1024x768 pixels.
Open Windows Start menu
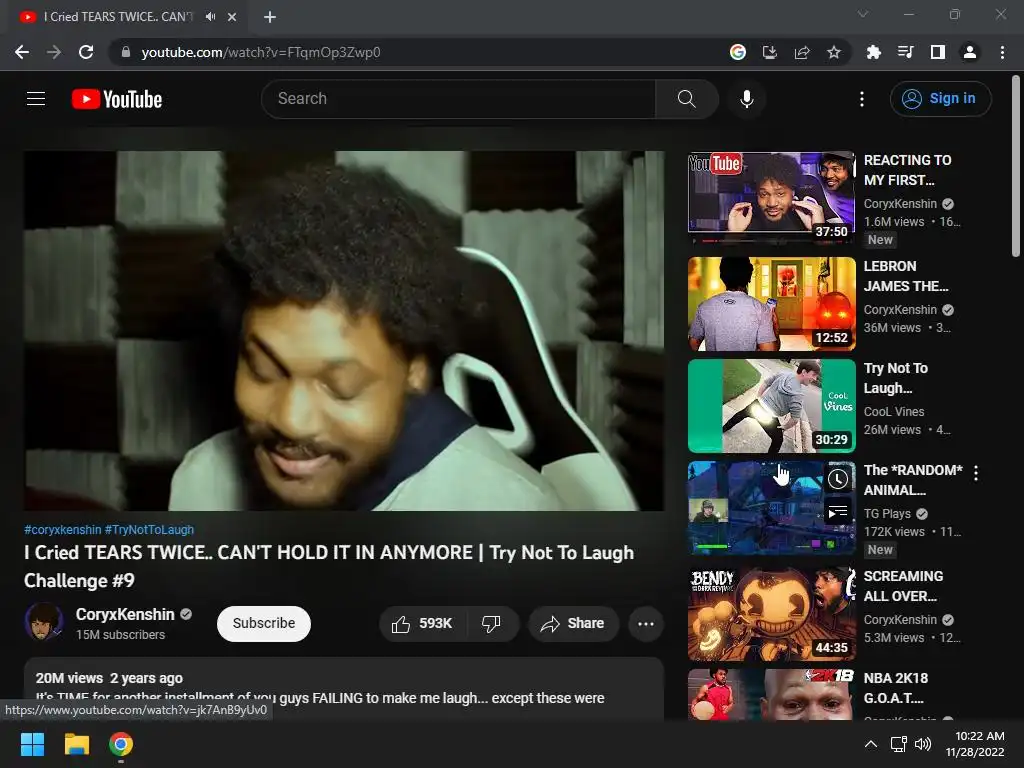(32, 744)
